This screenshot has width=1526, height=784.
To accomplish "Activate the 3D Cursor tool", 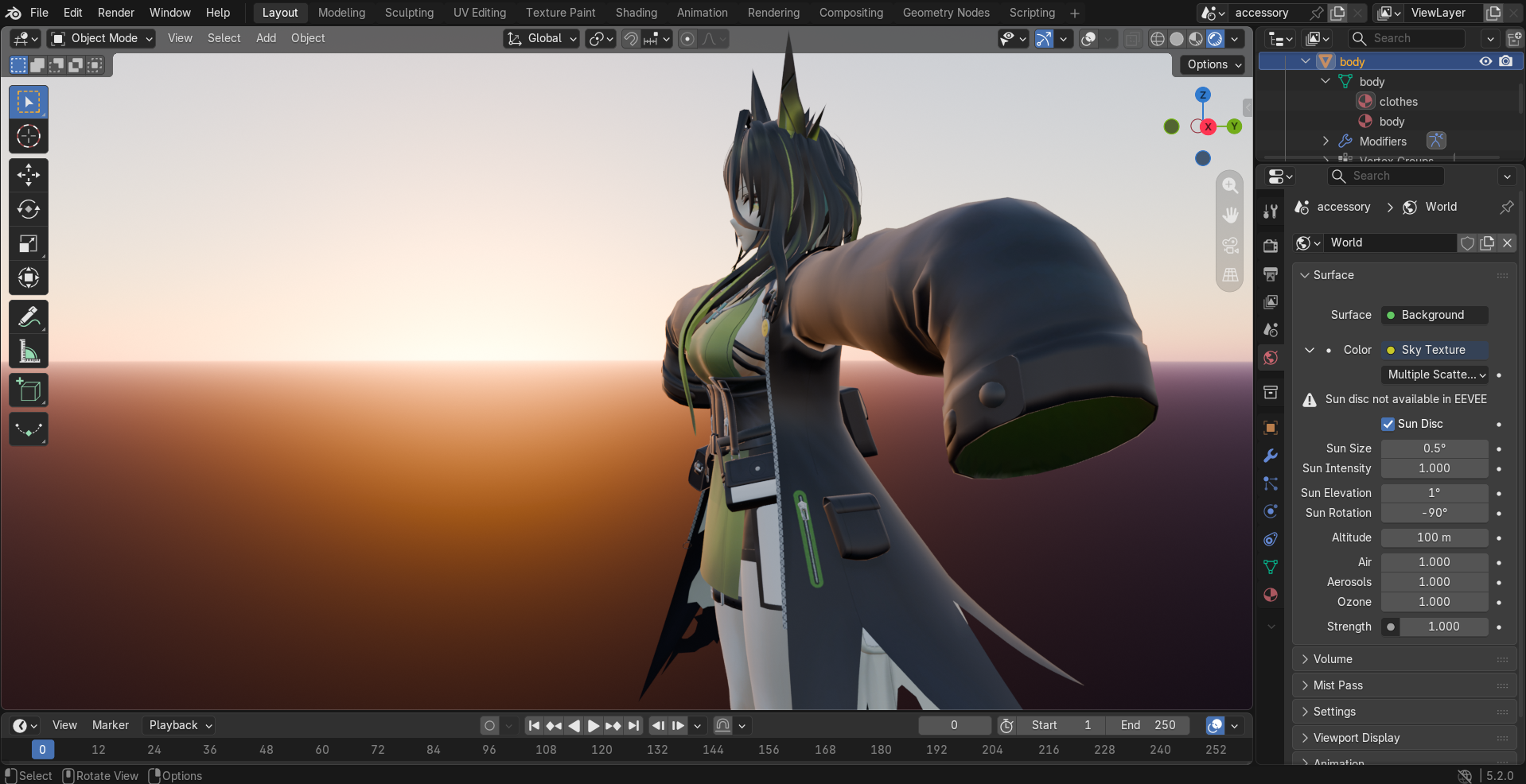I will pyautogui.click(x=29, y=136).
